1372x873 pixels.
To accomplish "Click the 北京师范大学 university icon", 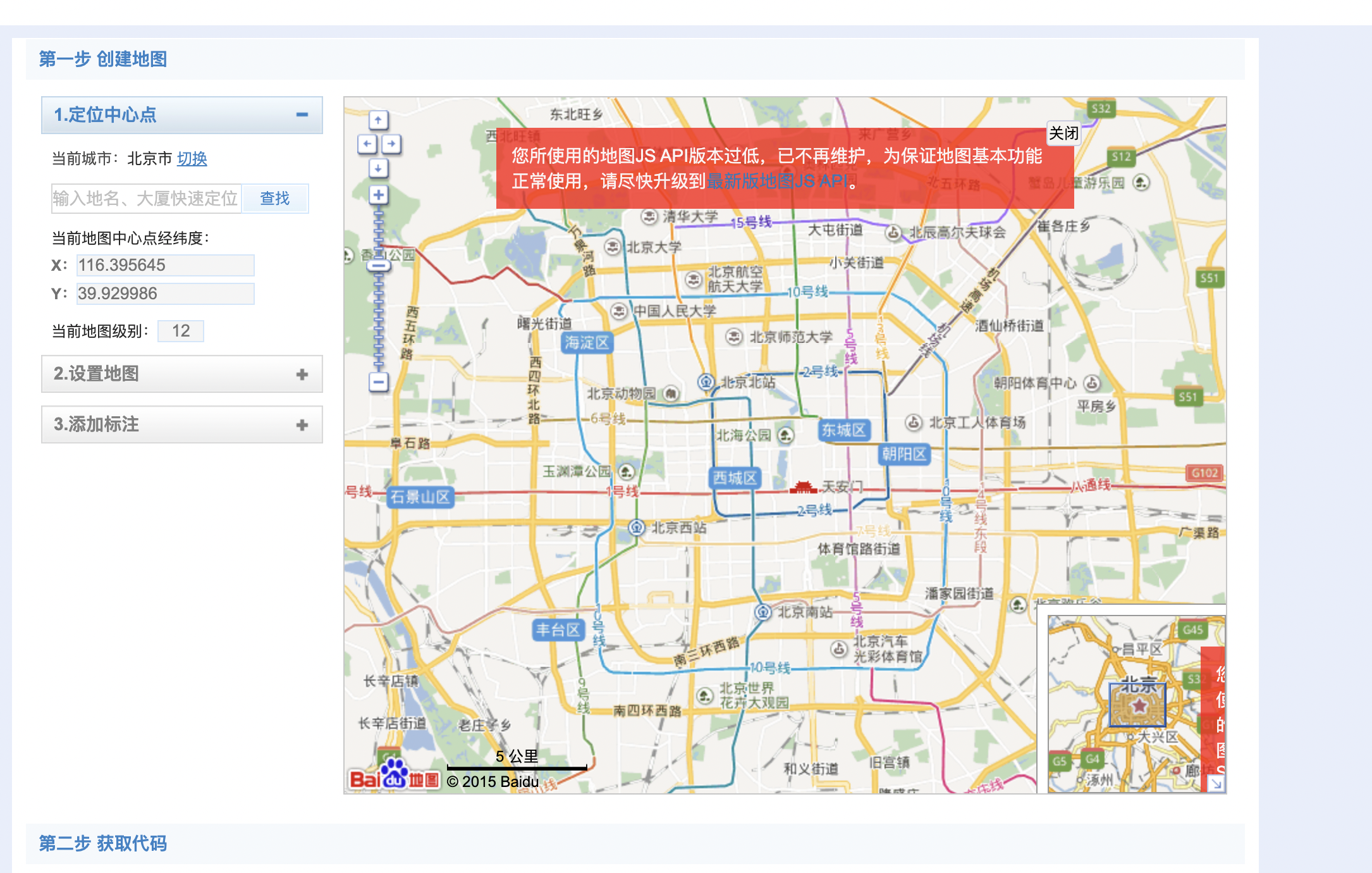I will click(x=733, y=337).
